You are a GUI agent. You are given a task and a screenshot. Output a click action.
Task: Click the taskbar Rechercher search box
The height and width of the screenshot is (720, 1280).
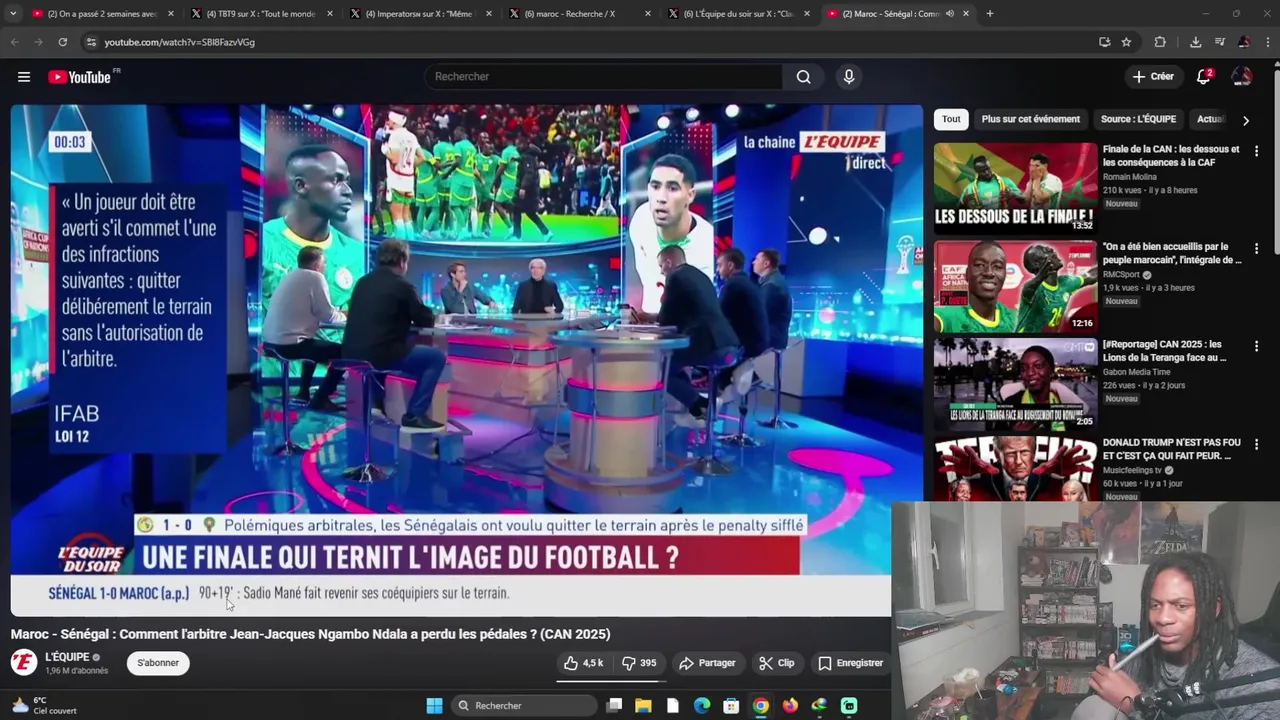(523, 706)
